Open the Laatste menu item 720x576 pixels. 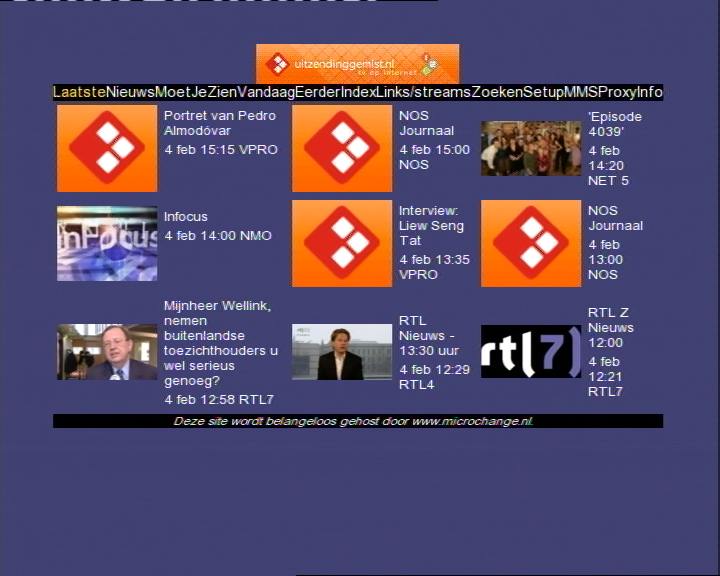[x=79, y=92]
